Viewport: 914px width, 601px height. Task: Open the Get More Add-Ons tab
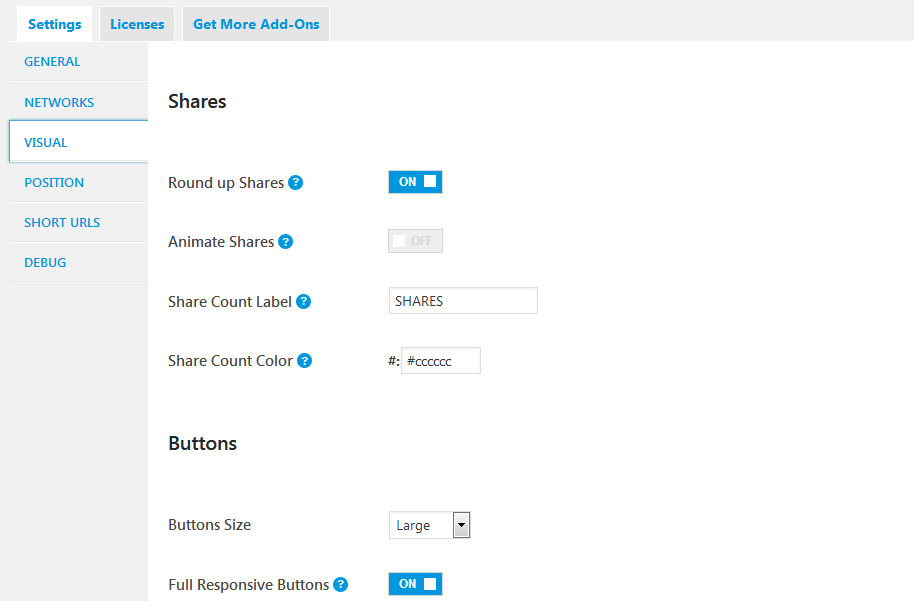point(256,24)
